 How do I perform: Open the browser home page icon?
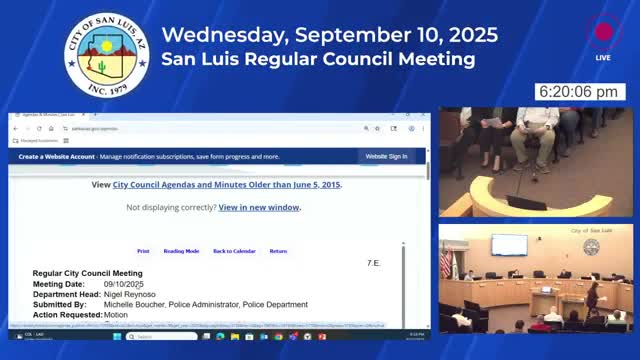click(51, 129)
